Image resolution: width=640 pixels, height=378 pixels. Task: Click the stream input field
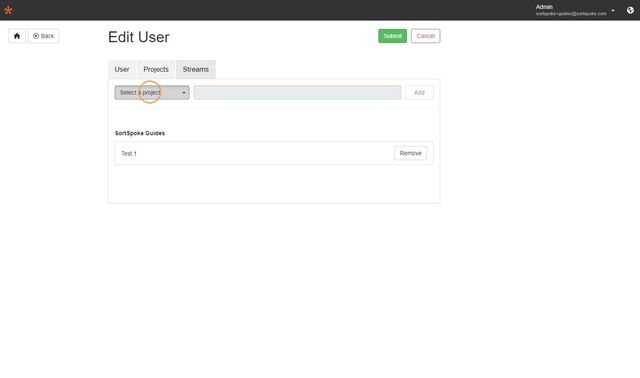(x=297, y=93)
